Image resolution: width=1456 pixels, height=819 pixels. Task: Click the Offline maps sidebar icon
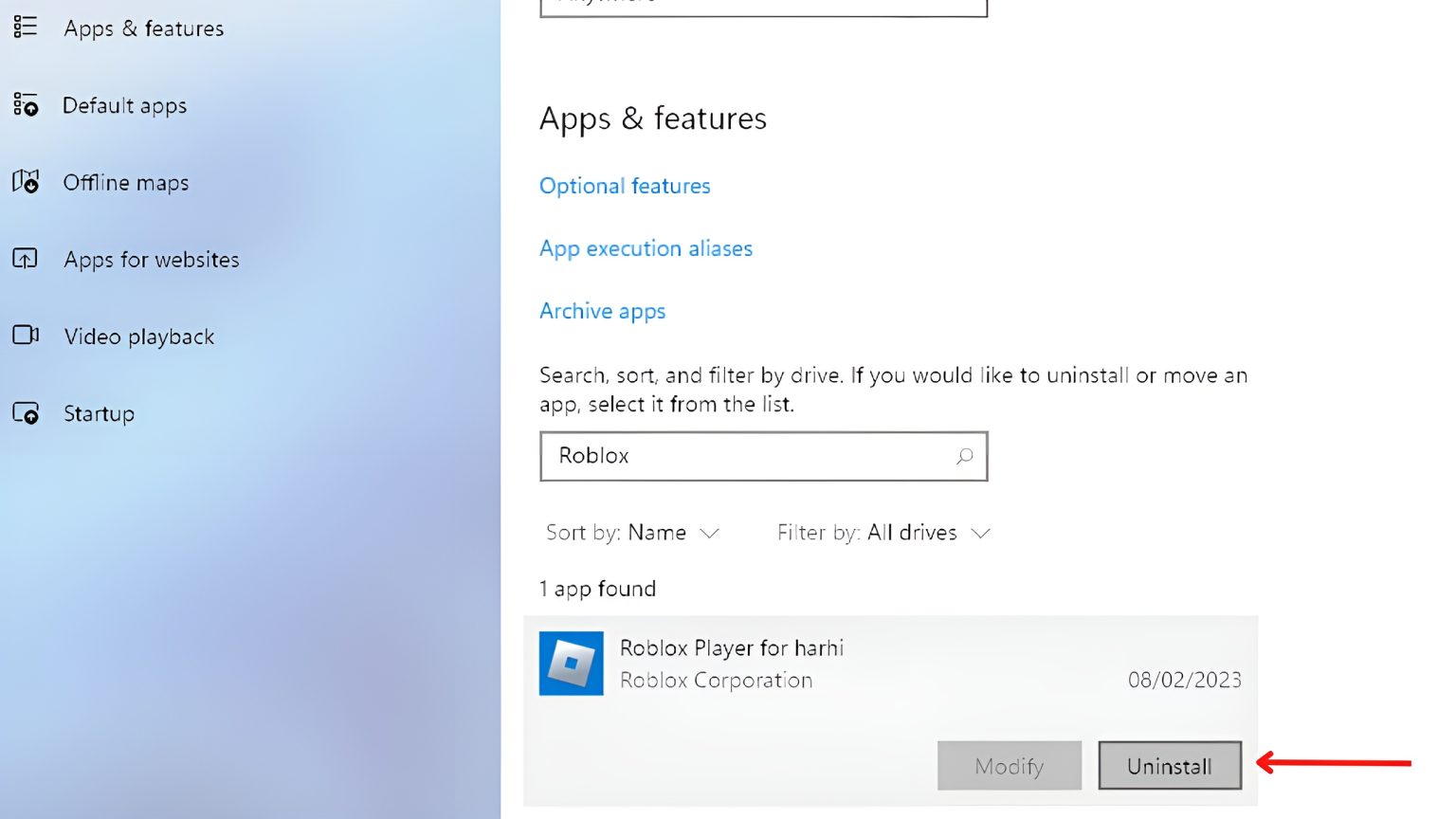pyautogui.click(x=26, y=181)
